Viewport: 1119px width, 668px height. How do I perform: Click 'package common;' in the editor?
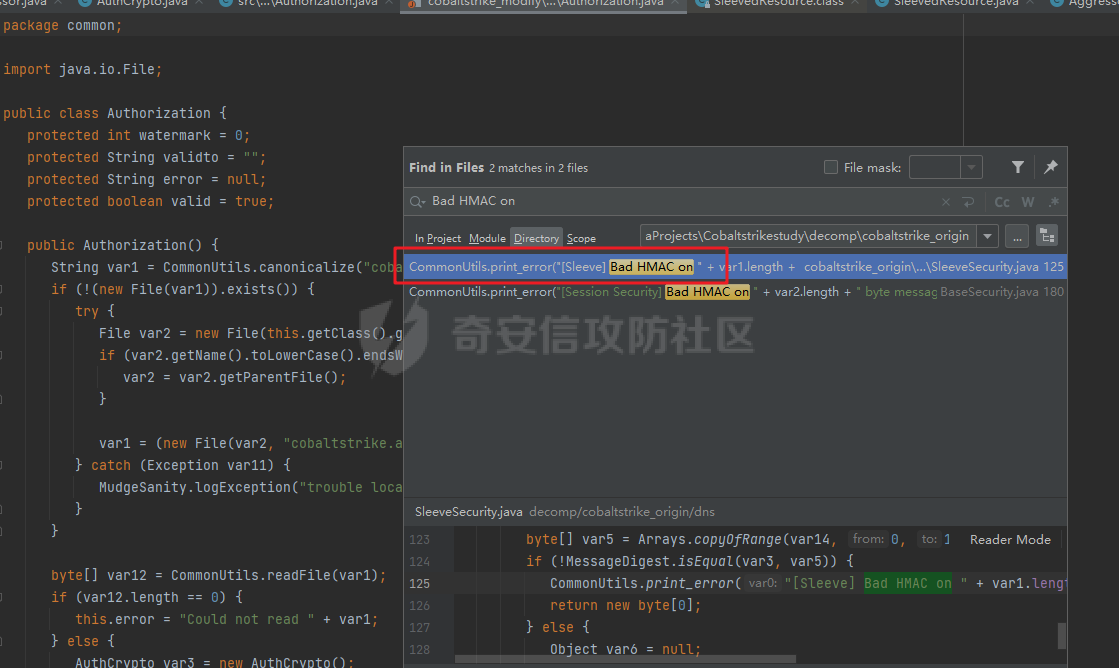[63, 26]
